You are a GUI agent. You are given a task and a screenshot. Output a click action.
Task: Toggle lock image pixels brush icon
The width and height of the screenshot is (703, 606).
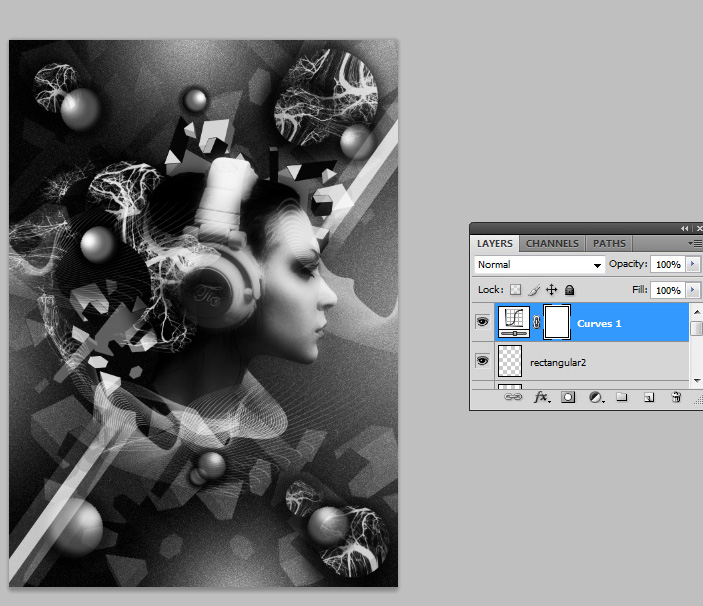coord(534,290)
